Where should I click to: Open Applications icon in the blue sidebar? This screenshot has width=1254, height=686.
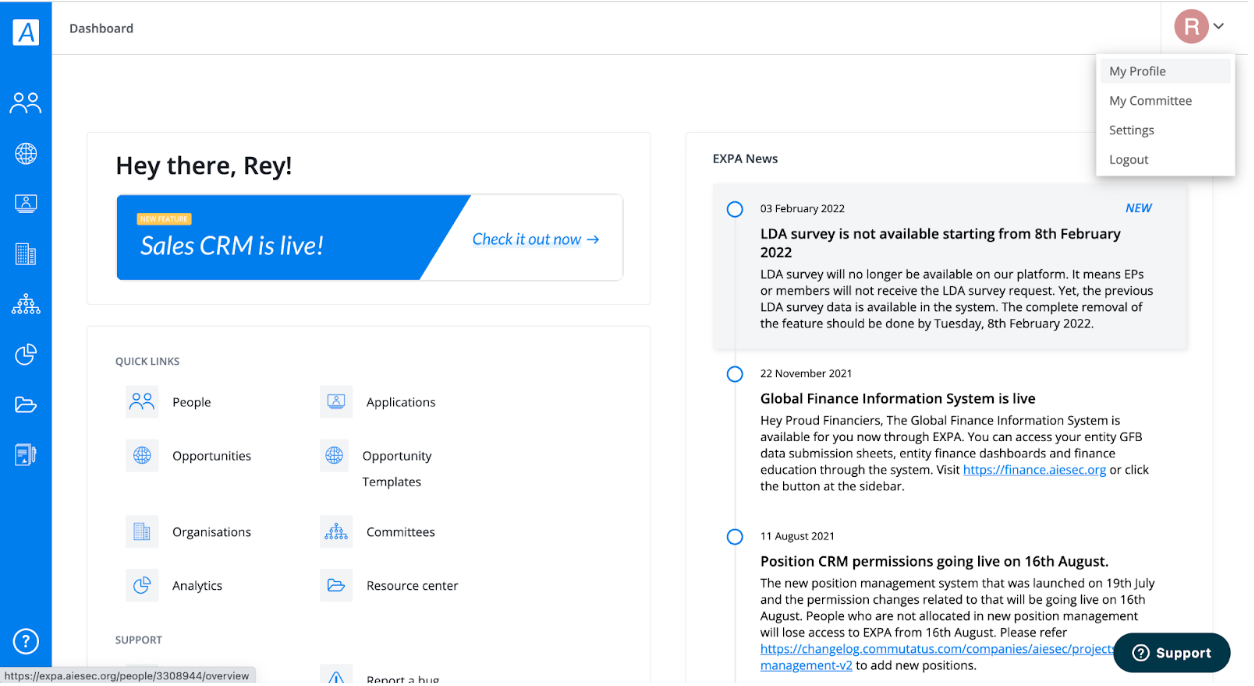point(26,203)
